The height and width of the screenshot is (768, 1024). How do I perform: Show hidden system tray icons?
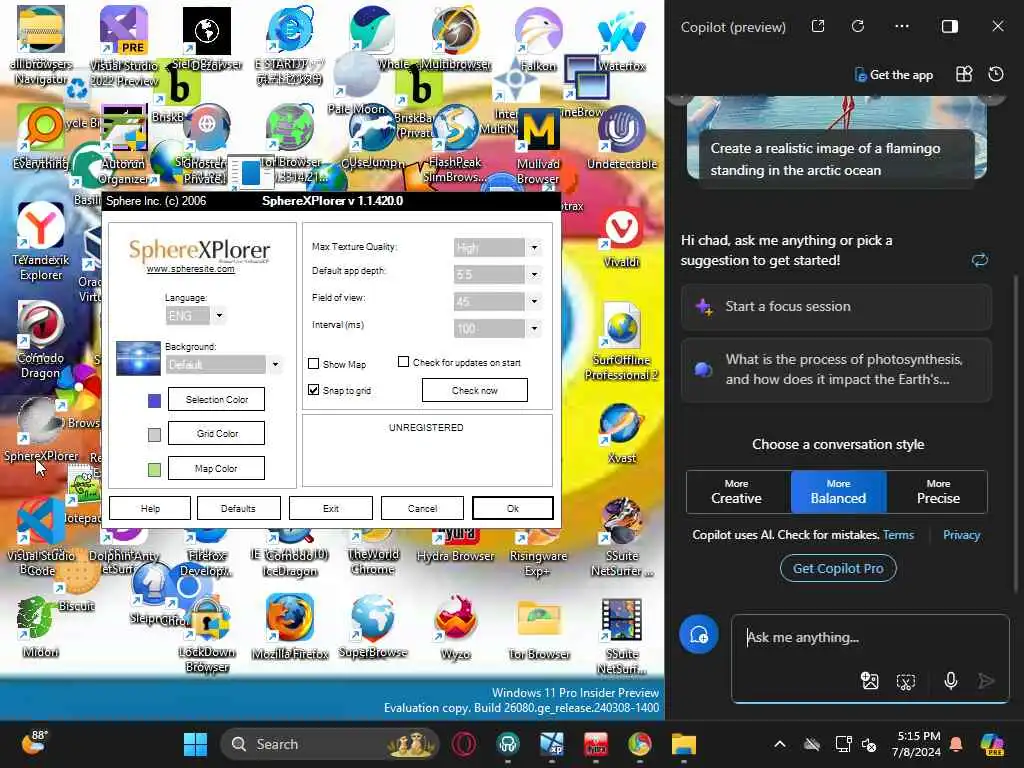[x=780, y=744]
